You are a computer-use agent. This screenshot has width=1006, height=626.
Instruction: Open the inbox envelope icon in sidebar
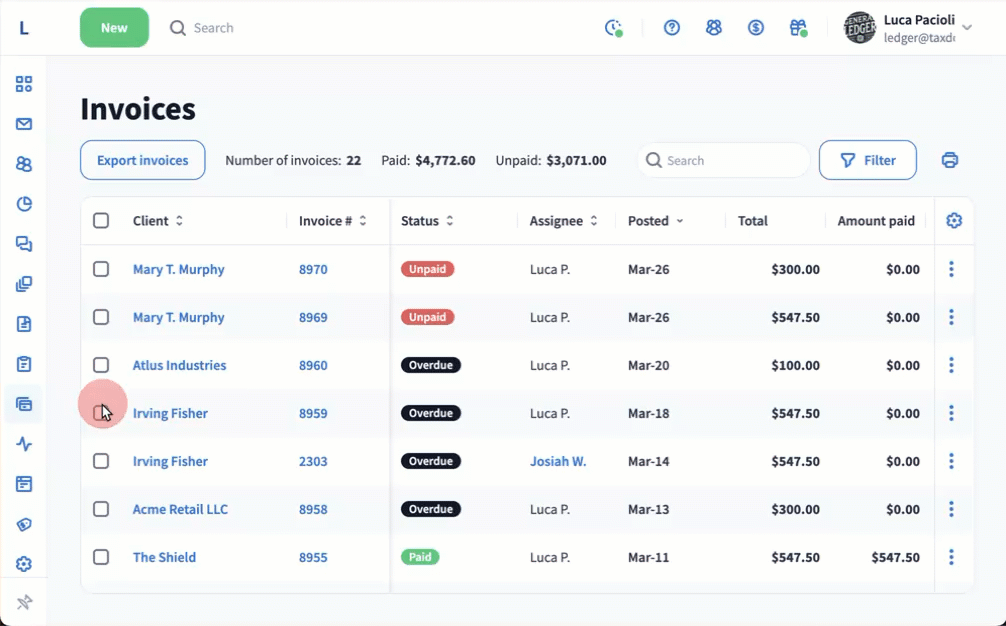pyautogui.click(x=24, y=124)
